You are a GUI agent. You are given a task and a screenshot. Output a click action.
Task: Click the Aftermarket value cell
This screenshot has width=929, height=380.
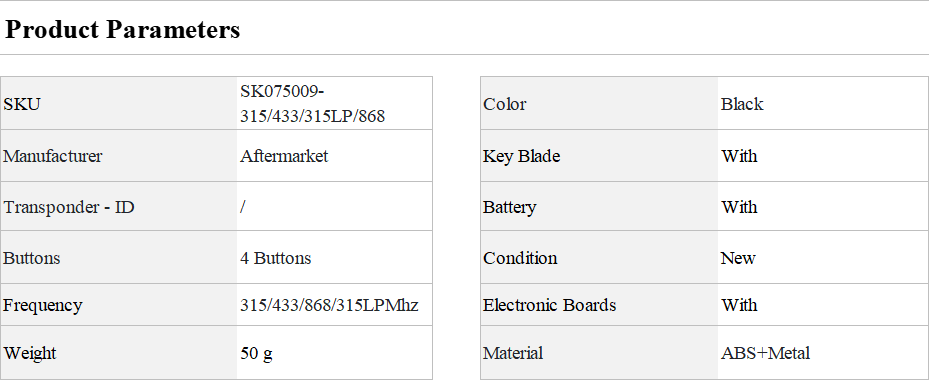[335, 156]
